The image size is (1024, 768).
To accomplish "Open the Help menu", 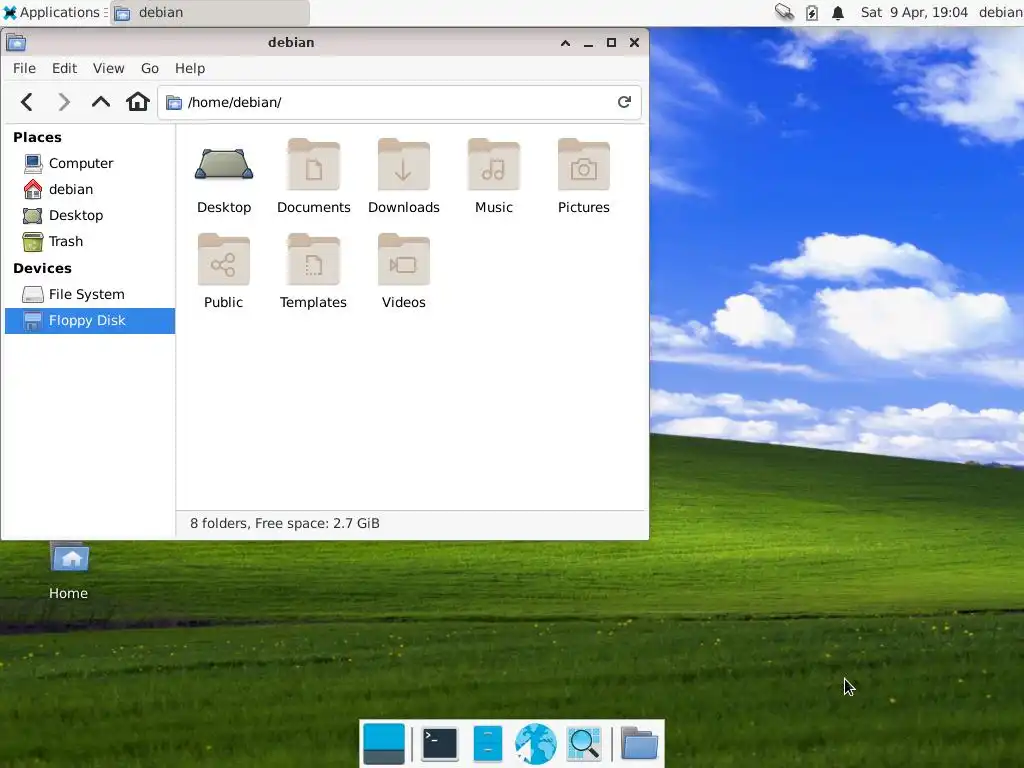I will (190, 69).
